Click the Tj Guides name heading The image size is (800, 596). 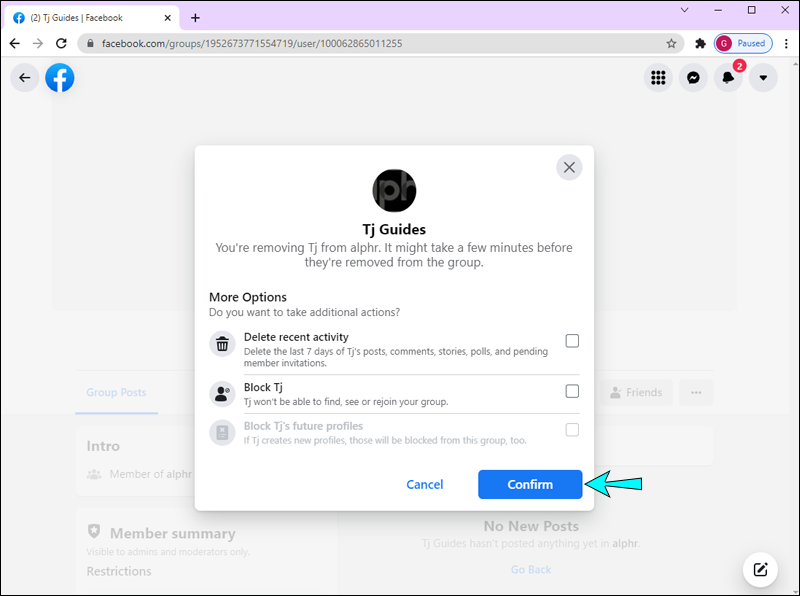[394, 229]
